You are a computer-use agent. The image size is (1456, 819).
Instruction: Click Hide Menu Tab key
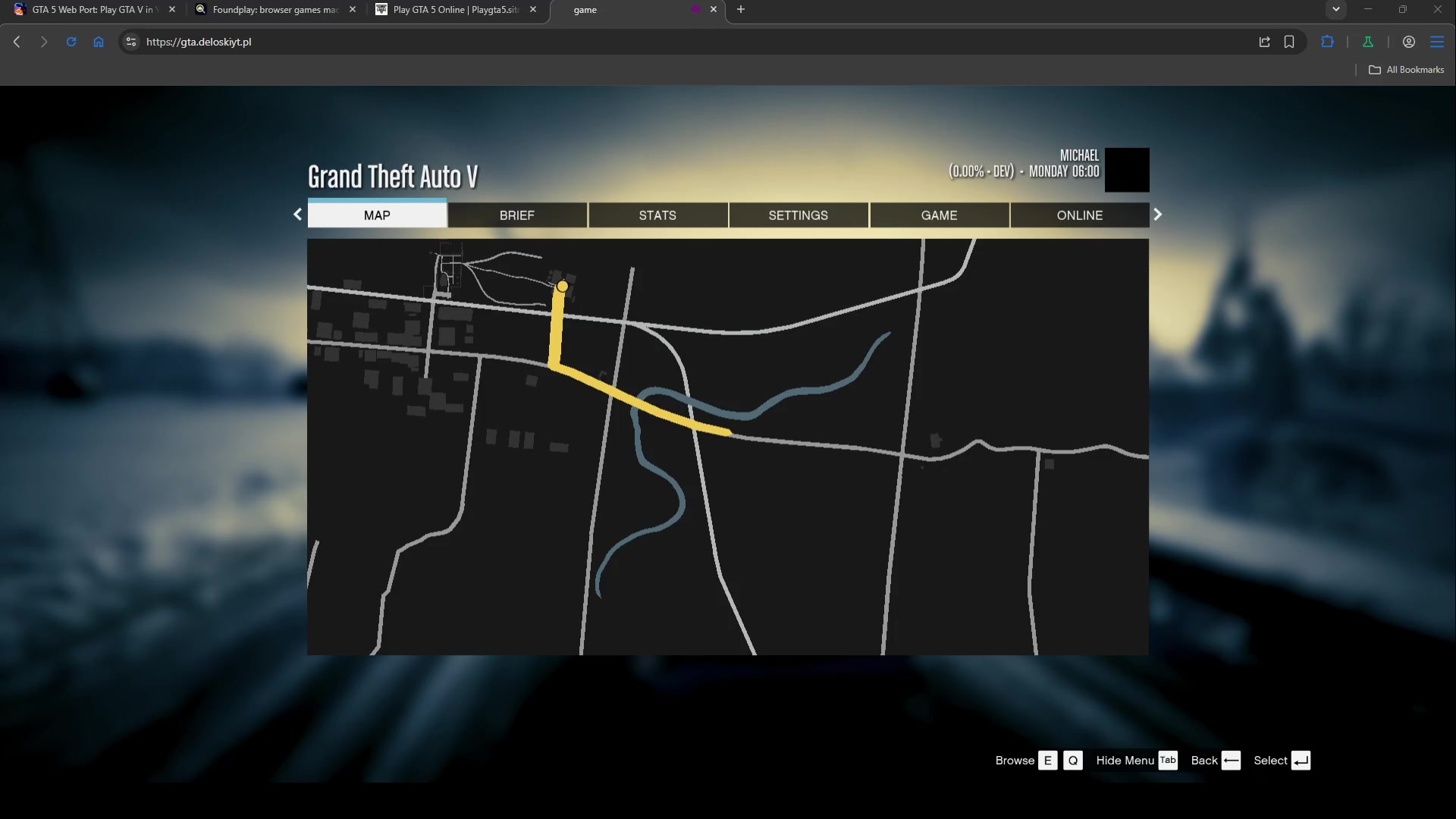(1168, 761)
